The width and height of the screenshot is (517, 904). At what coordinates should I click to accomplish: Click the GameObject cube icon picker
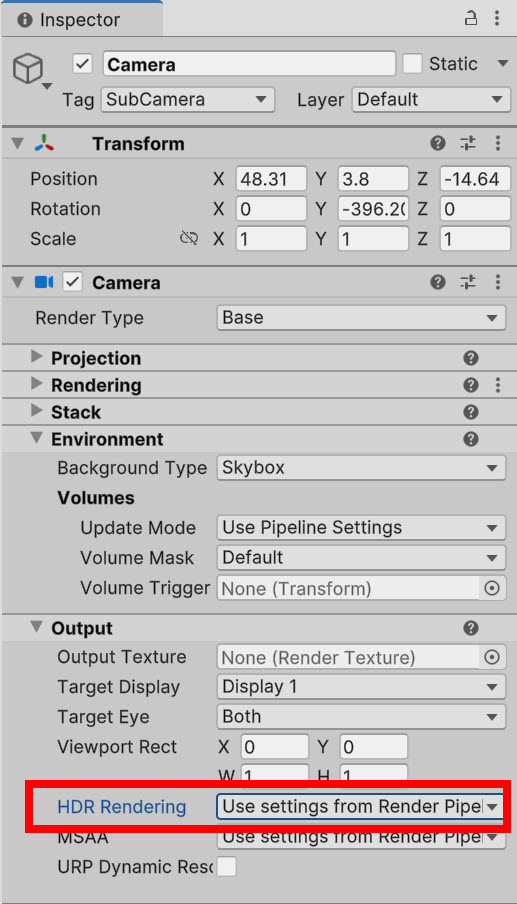(x=29, y=69)
